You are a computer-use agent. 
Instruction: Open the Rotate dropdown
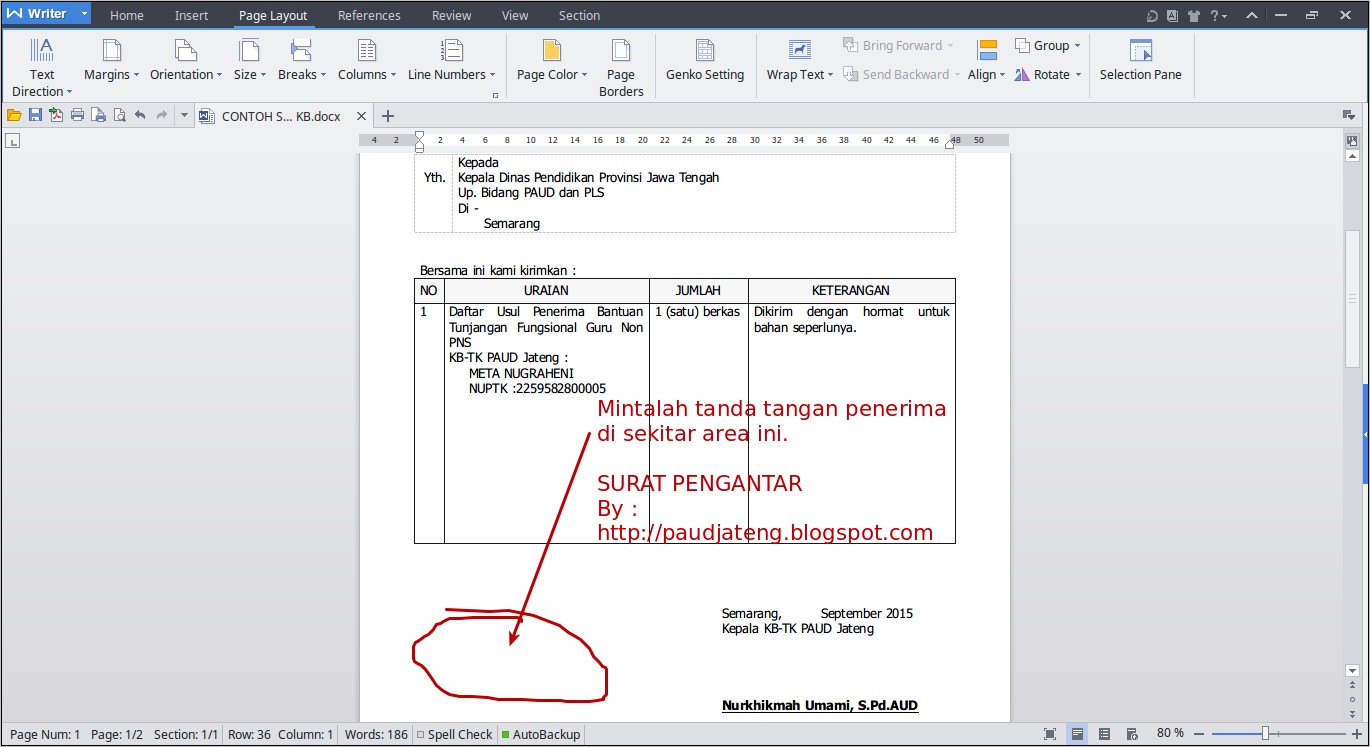coord(1049,75)
